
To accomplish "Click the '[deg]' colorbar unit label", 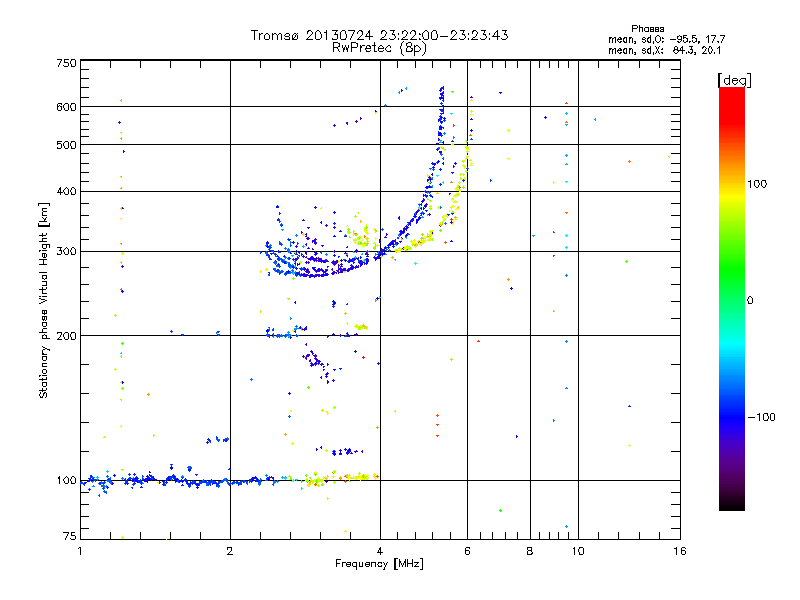I will pos(734,80).
